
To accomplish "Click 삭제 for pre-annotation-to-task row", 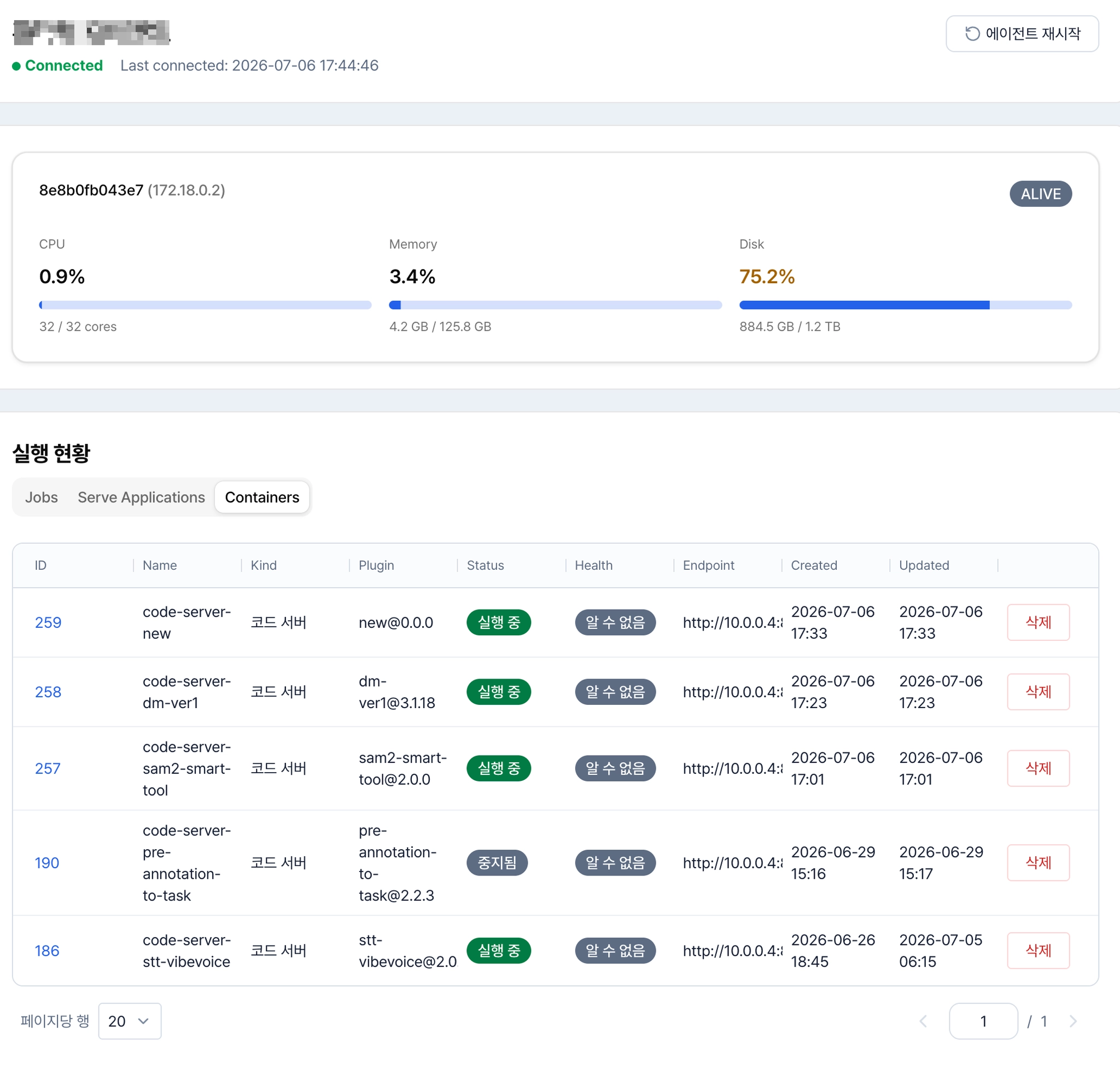I will (x=1038, y=863).
